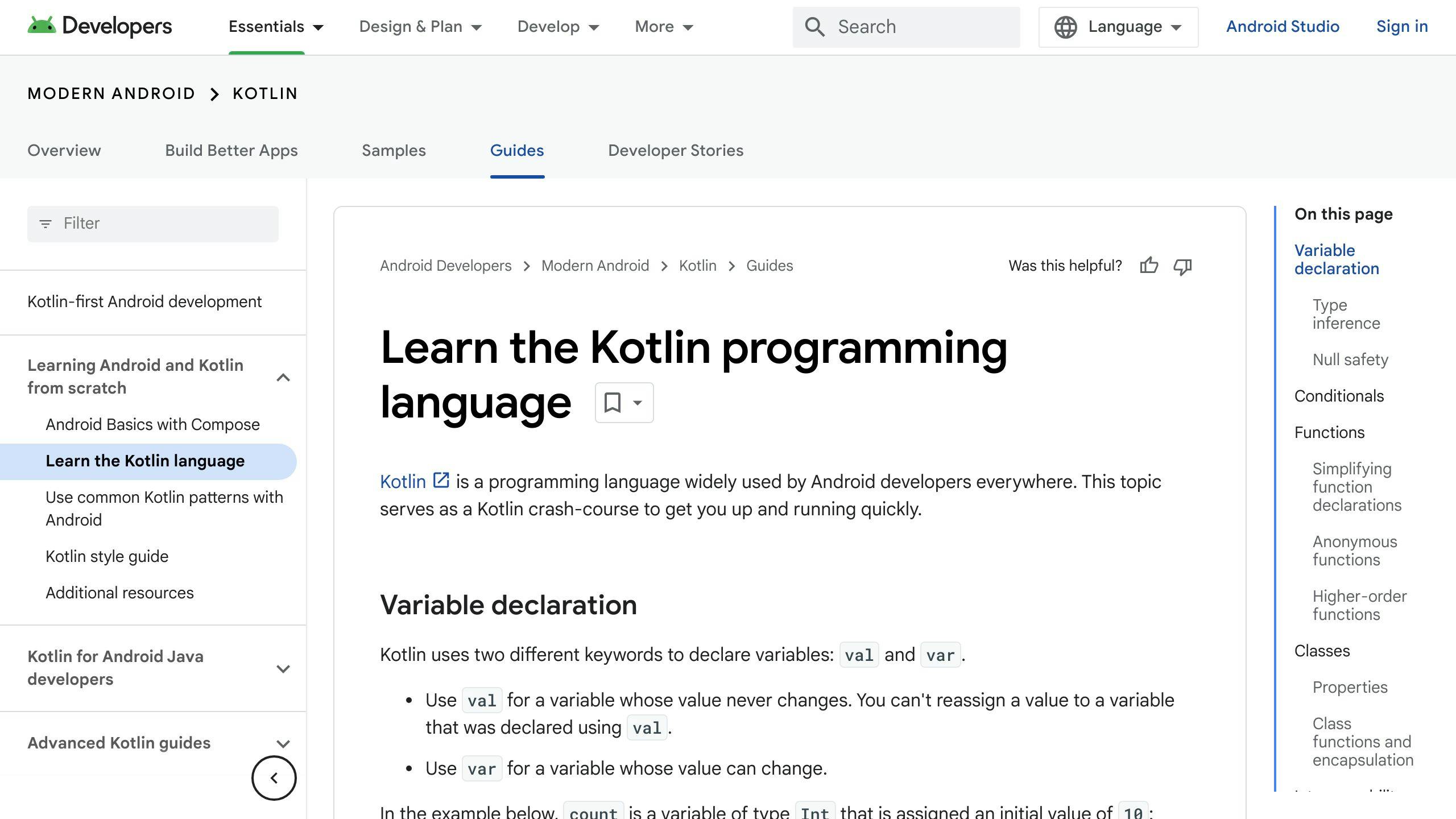Collapse the left sidebar with the arrow button

[x=274, y=777]
